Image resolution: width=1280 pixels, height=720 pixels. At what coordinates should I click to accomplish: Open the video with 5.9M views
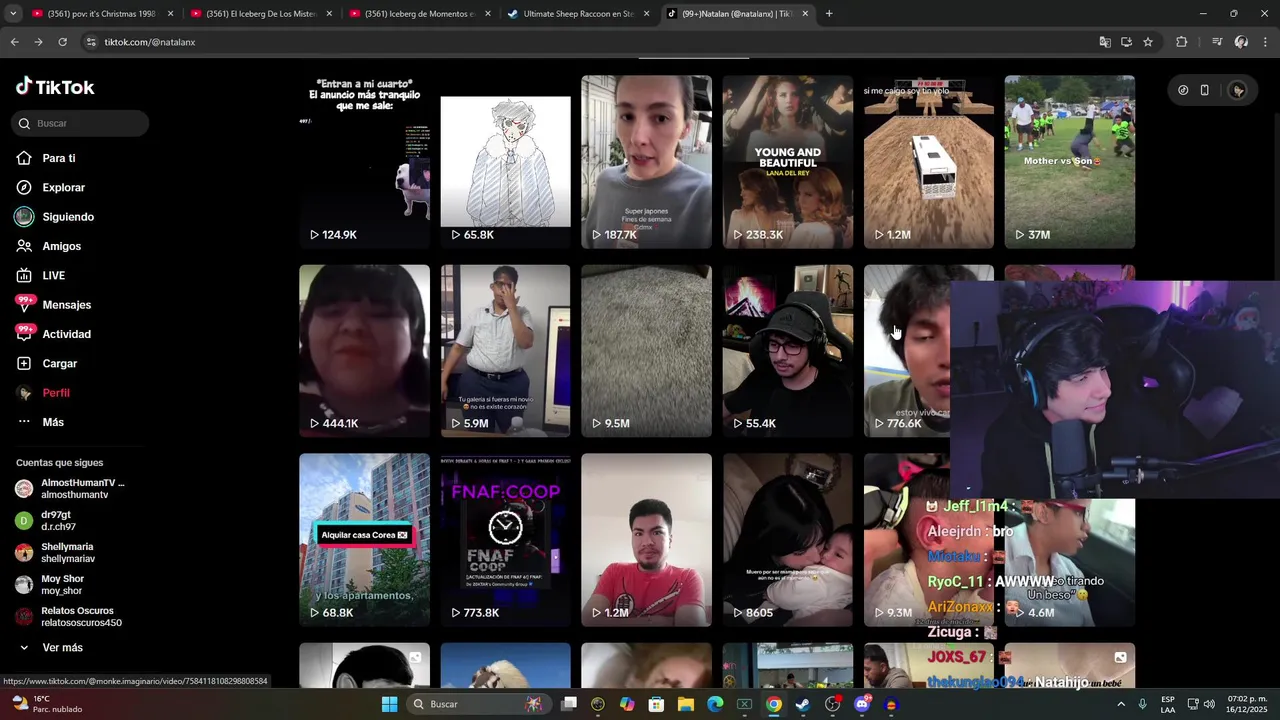click(505, 351)
